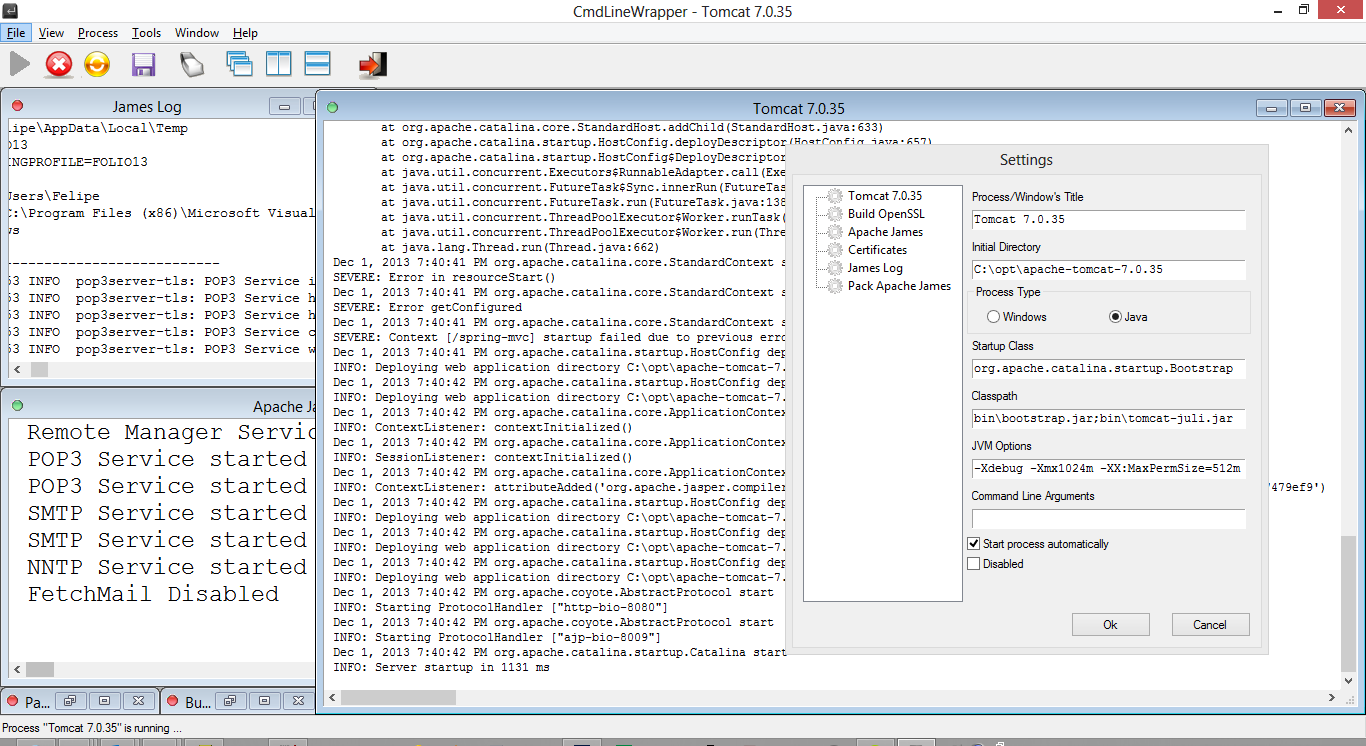The height and width of the screenshot is (746, 1366).
Task: Click "Remote Manager Servic" line in Apache James window
Action: tap(171, 432)
